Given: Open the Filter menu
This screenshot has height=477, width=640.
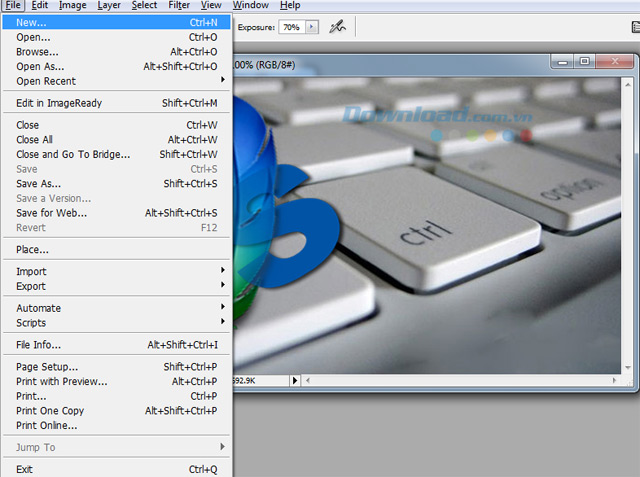Looking at the screenshot, I should [179, 5].
